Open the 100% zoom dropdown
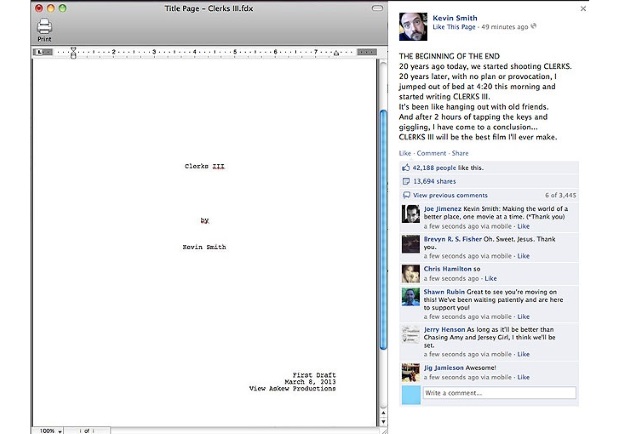620x434 pixels. pyautogui.click(x=49, y=430)
